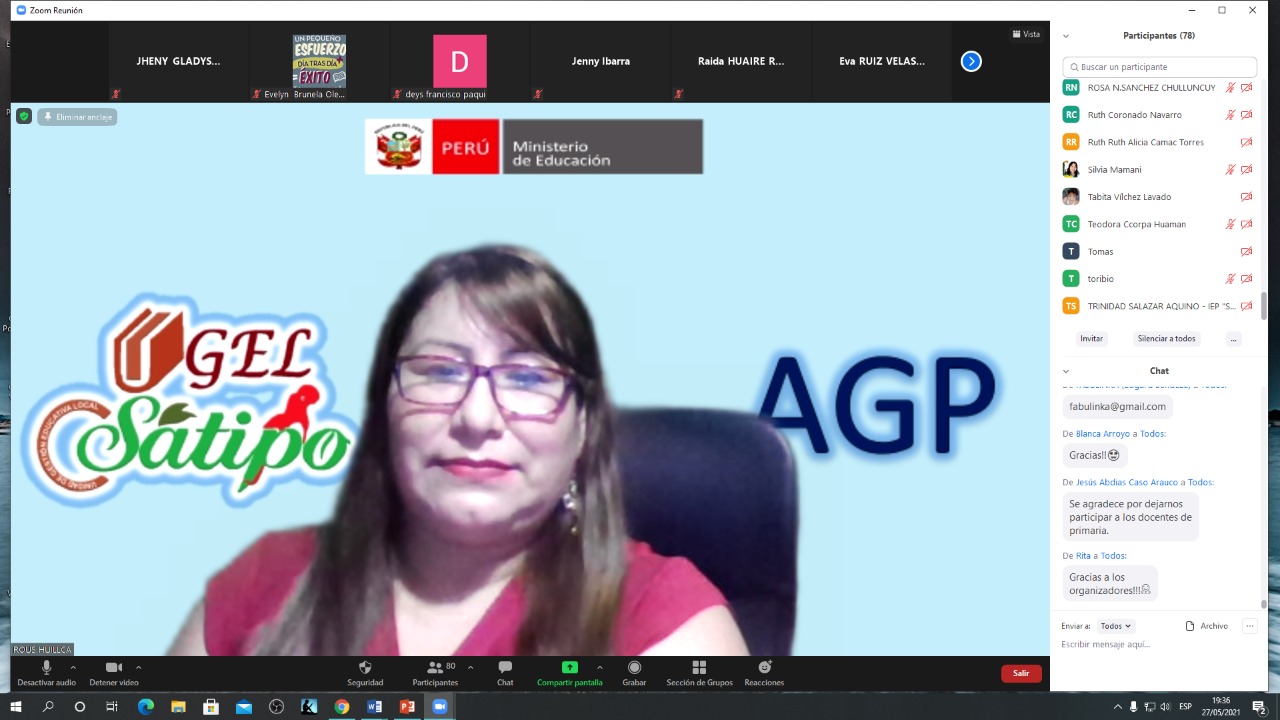1280x720 pixels.
Task: Open chat more options ellipsis
Action: pyautogui.click(x=1249, y=626)
